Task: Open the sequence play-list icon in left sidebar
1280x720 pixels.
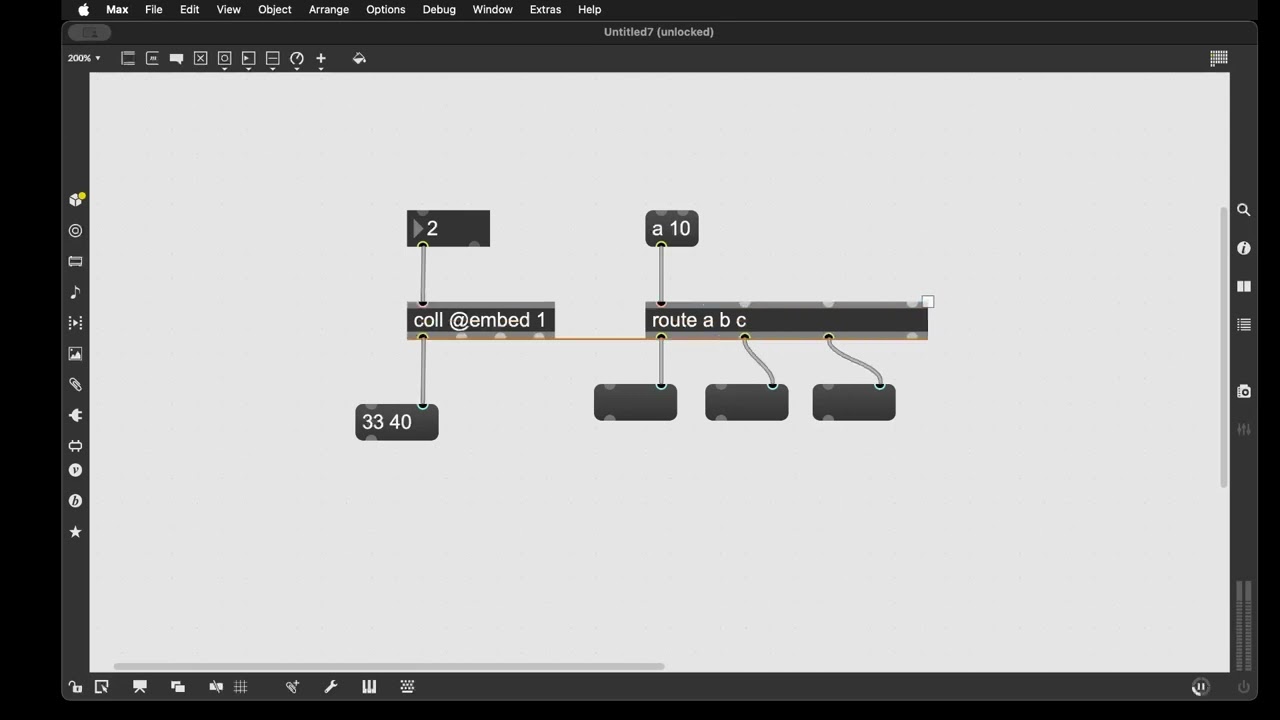Action: tap(75, 323)
